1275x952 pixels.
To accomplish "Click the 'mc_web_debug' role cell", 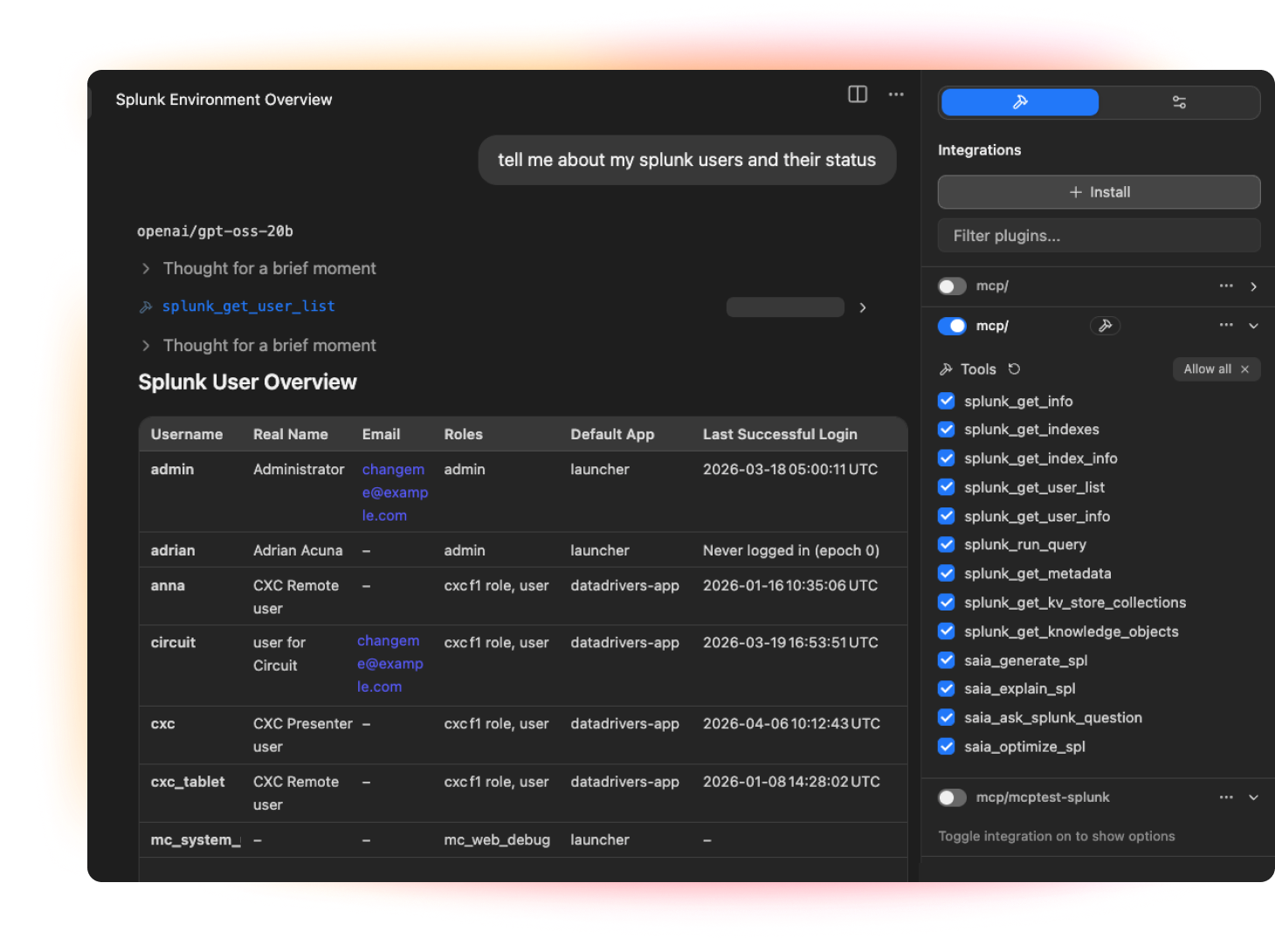I will tap(497, 839).
